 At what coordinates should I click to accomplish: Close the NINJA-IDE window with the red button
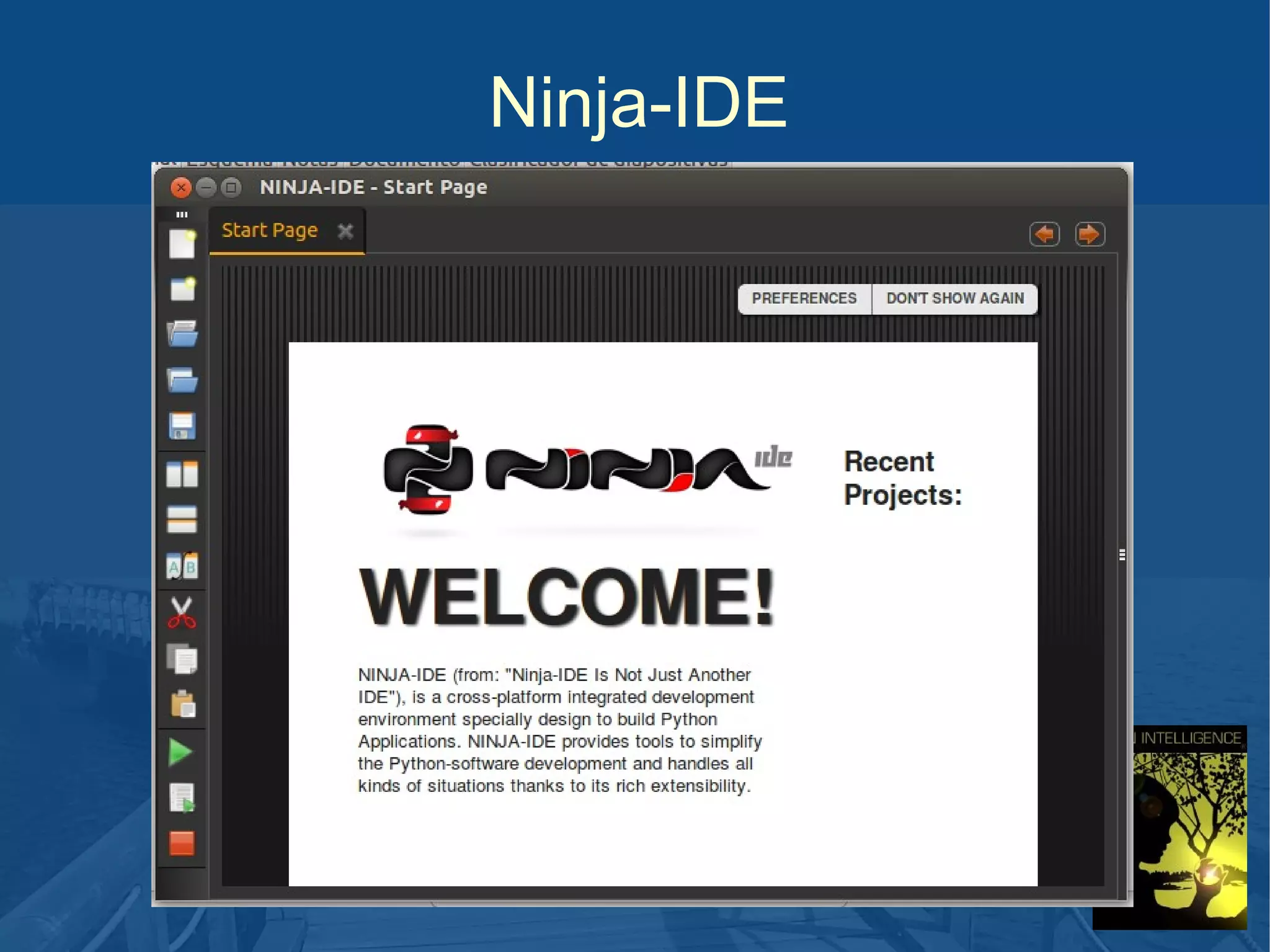pos(181,187)
